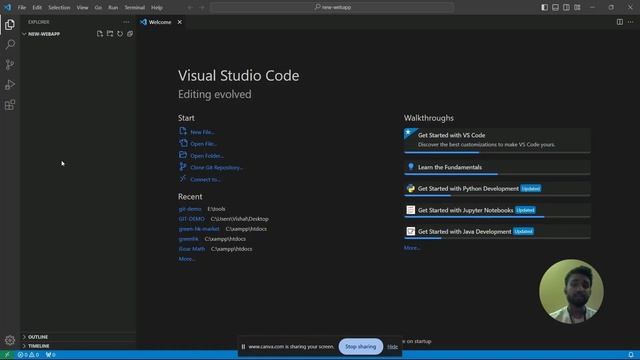The width and height of the screenshot is (640, 360).
Task: Click the remote window indicator in status bar
Action: pyautogui.click(x=7, y=355)
